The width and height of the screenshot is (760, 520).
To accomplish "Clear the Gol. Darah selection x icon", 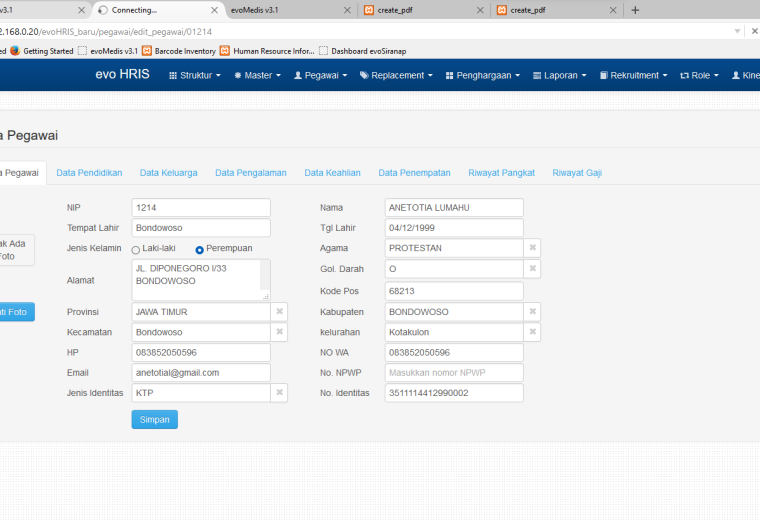I will click(532, 268).
